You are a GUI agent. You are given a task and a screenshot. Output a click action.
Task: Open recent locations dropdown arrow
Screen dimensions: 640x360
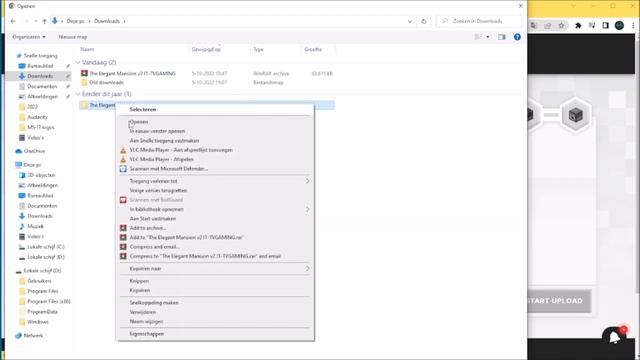(x=36, y=21)
